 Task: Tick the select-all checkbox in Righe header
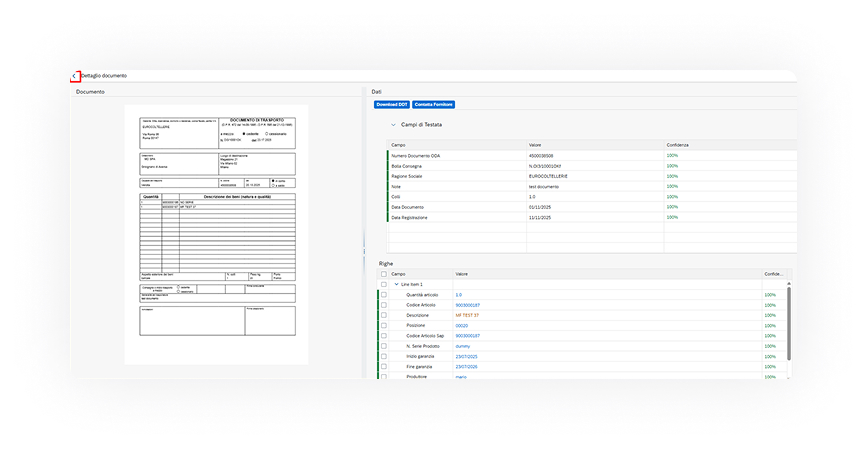click(x=383, y=274)
